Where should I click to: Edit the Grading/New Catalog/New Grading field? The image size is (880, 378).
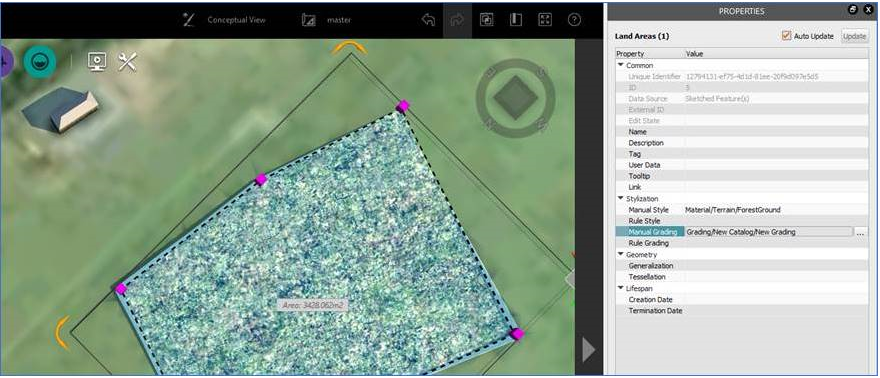coord(768,232)
